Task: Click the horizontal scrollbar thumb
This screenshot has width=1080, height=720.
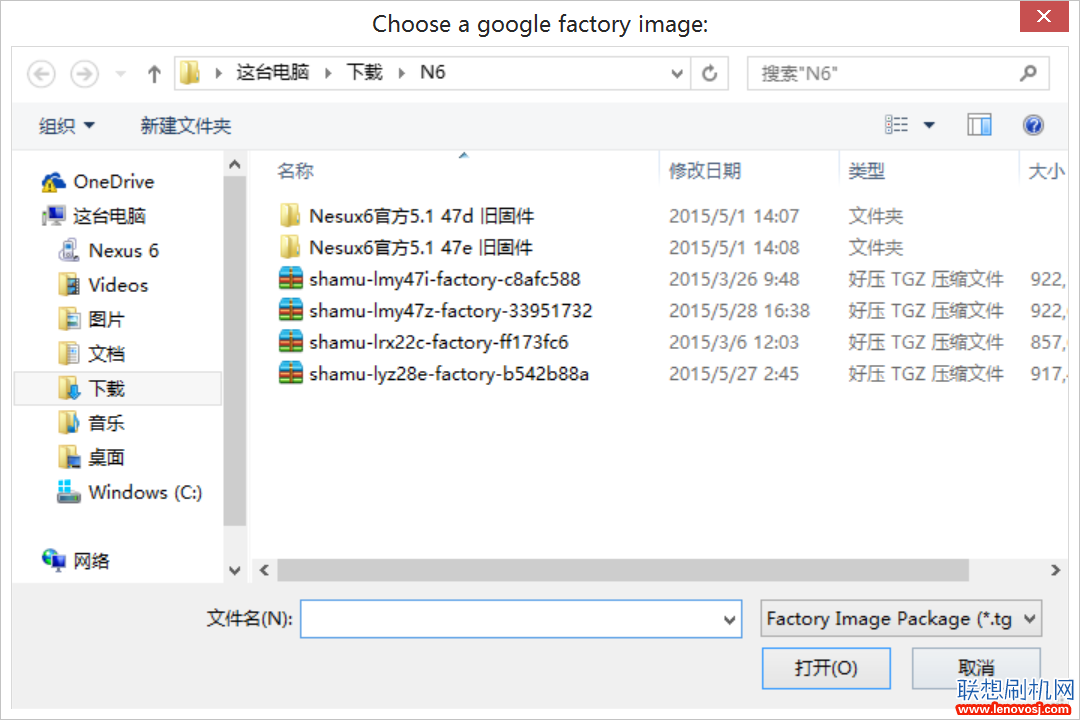Action: tap(623, 570)
